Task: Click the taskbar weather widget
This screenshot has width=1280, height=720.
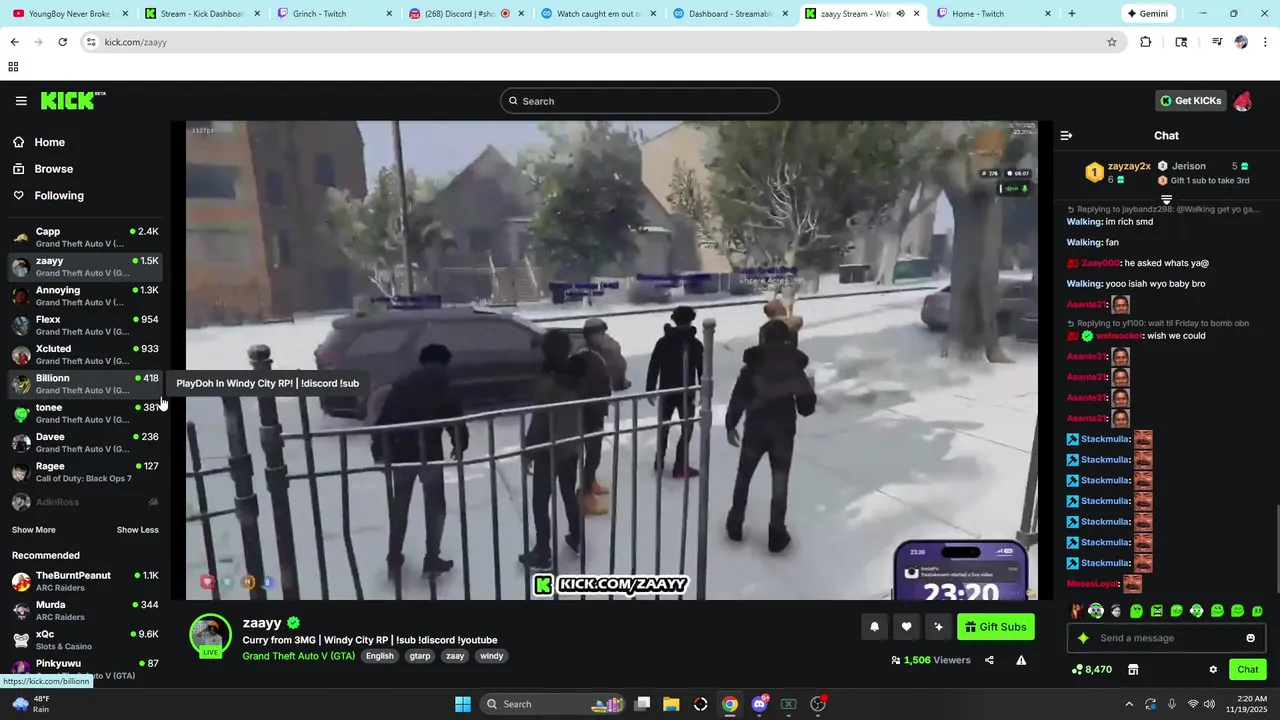Action: (x=30, y=704)
